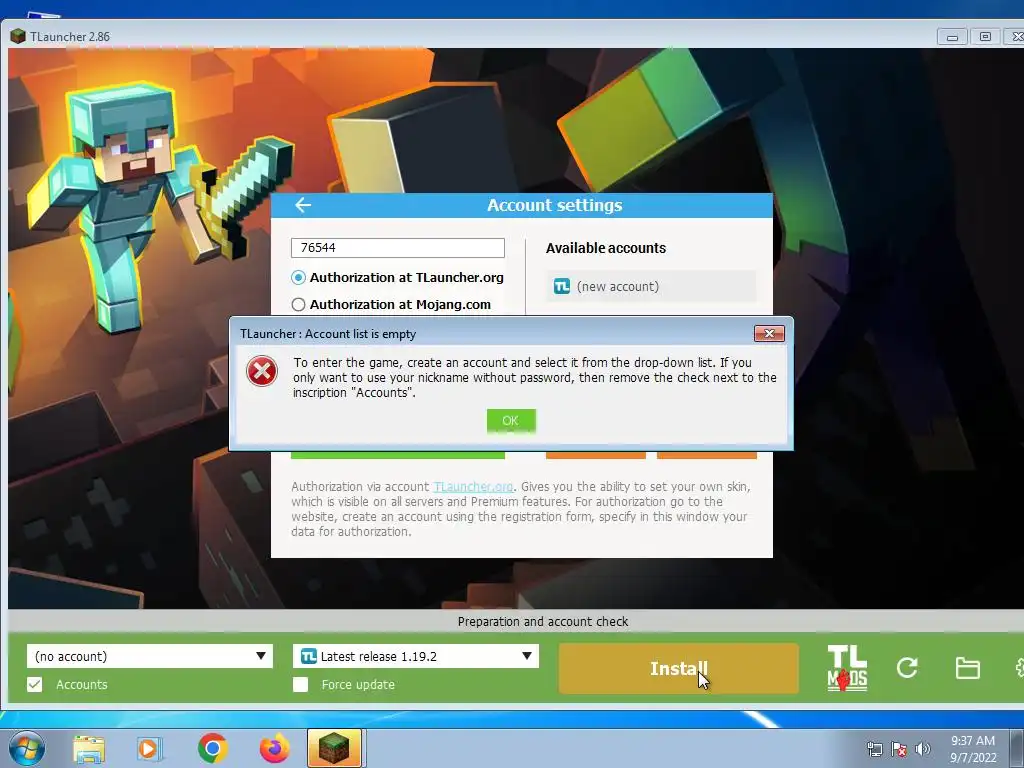Click the TLauncher taskbar icon
Viewport: 1024px width, 768px height.
pos(334,748)
